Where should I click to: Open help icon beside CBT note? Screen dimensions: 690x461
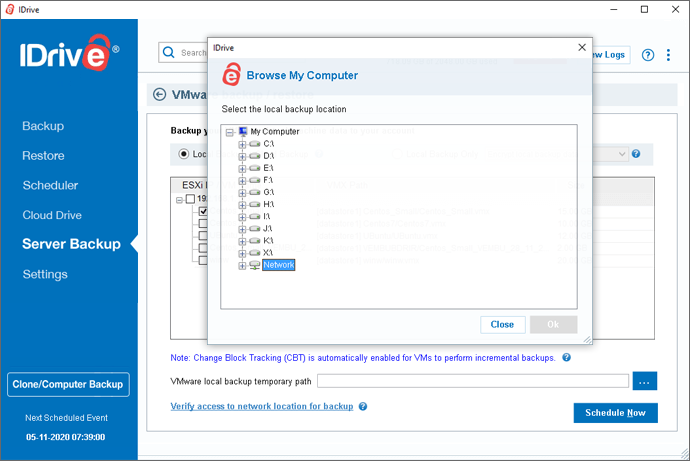(x=566, y=357)
